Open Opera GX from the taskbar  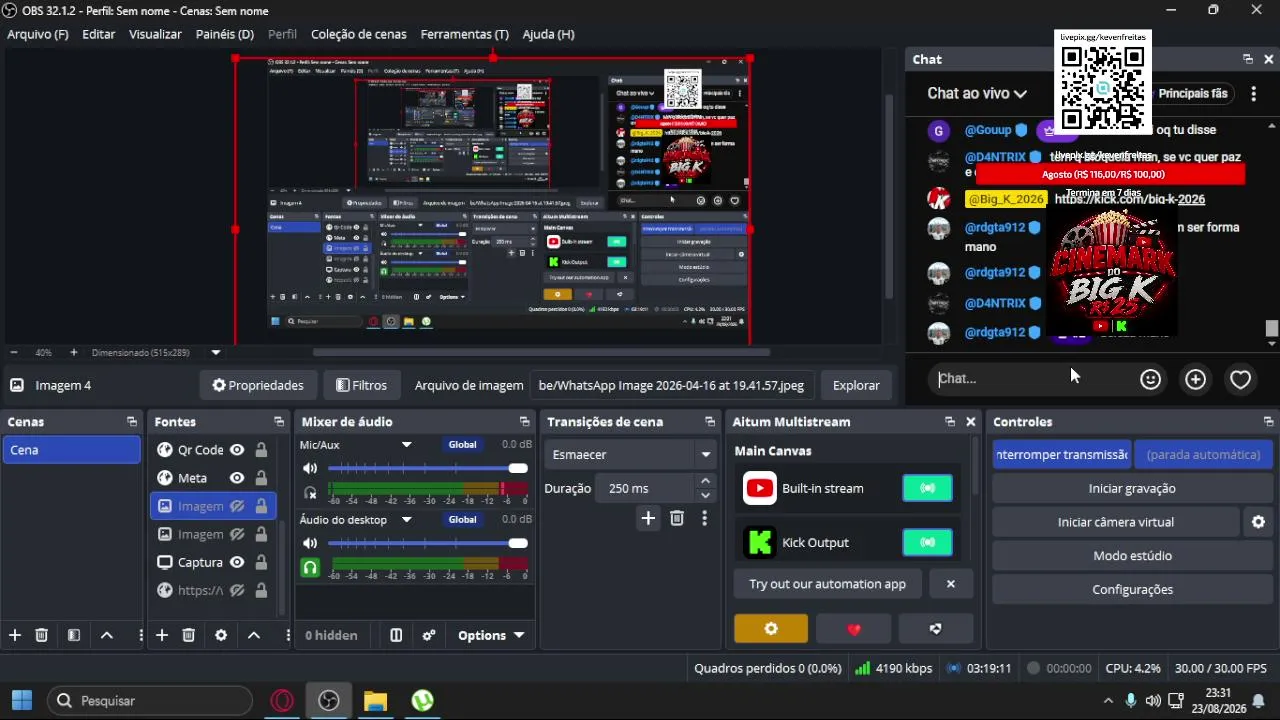pyautogui.click(x=282, y=701)
